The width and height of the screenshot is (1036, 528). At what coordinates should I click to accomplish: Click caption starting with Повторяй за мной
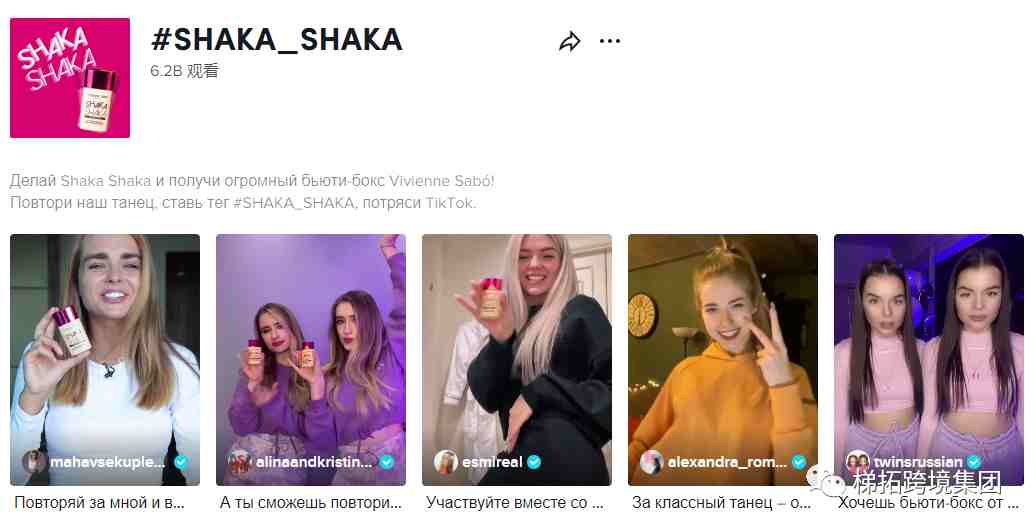coord(99,503)
